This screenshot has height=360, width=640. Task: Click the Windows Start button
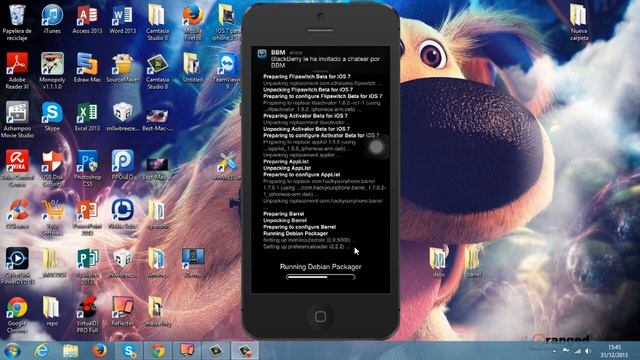12,351
